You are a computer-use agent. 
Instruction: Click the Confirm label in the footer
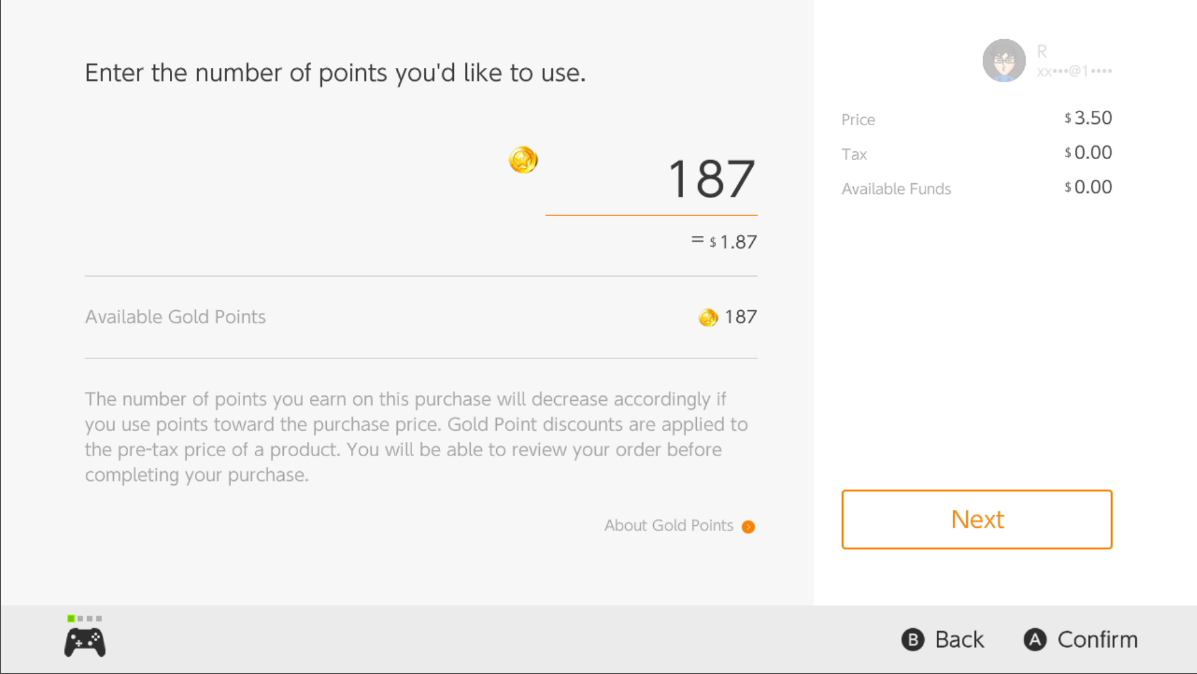point(1097,640)
